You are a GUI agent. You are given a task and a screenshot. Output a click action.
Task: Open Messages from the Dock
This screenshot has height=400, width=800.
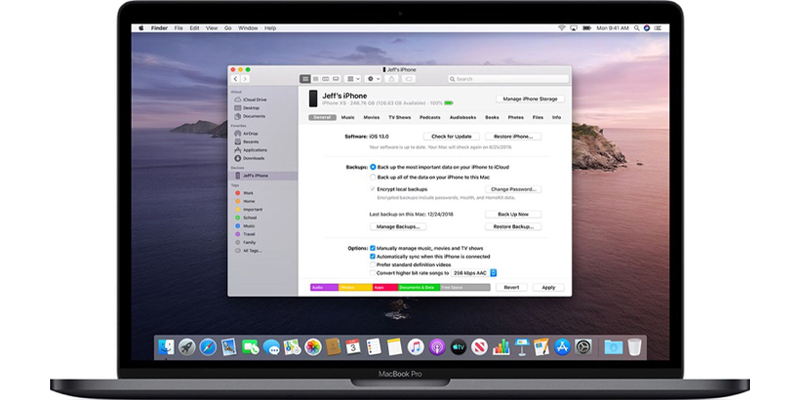[271, 347]
